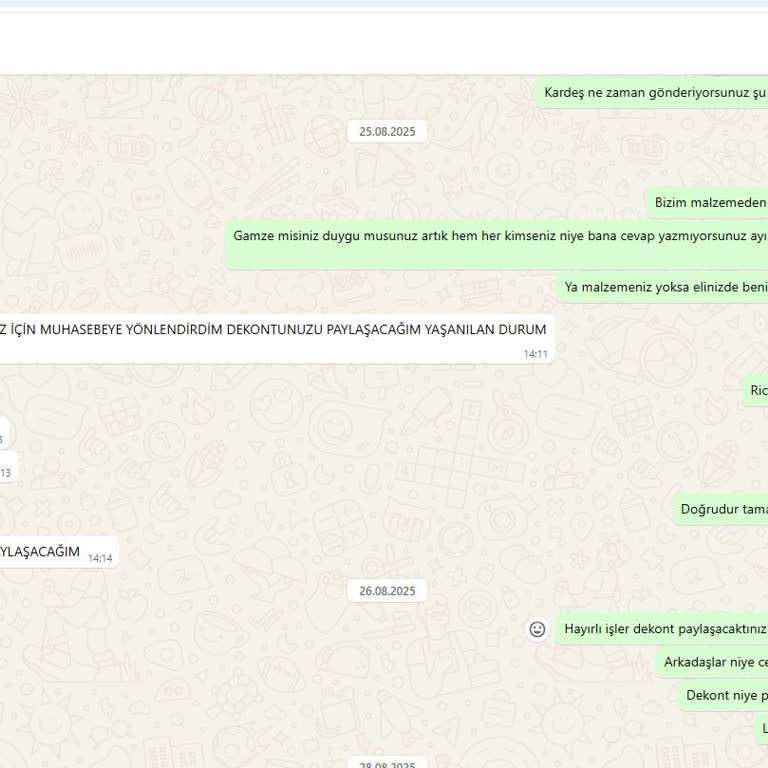This screenshot has height=768, width=768.
Task: Select the message starting 'Kardeş ne zaman gönderiyorsunuz'
Action: click(x=652, y=93)
